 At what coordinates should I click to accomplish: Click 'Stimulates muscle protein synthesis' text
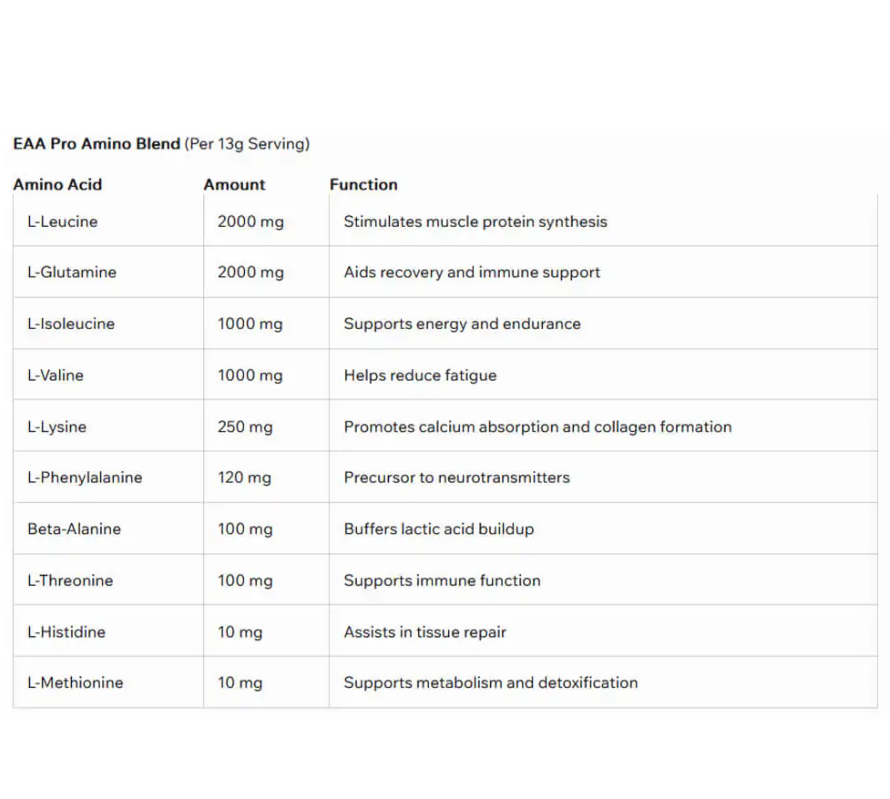[x=475, y=222]
